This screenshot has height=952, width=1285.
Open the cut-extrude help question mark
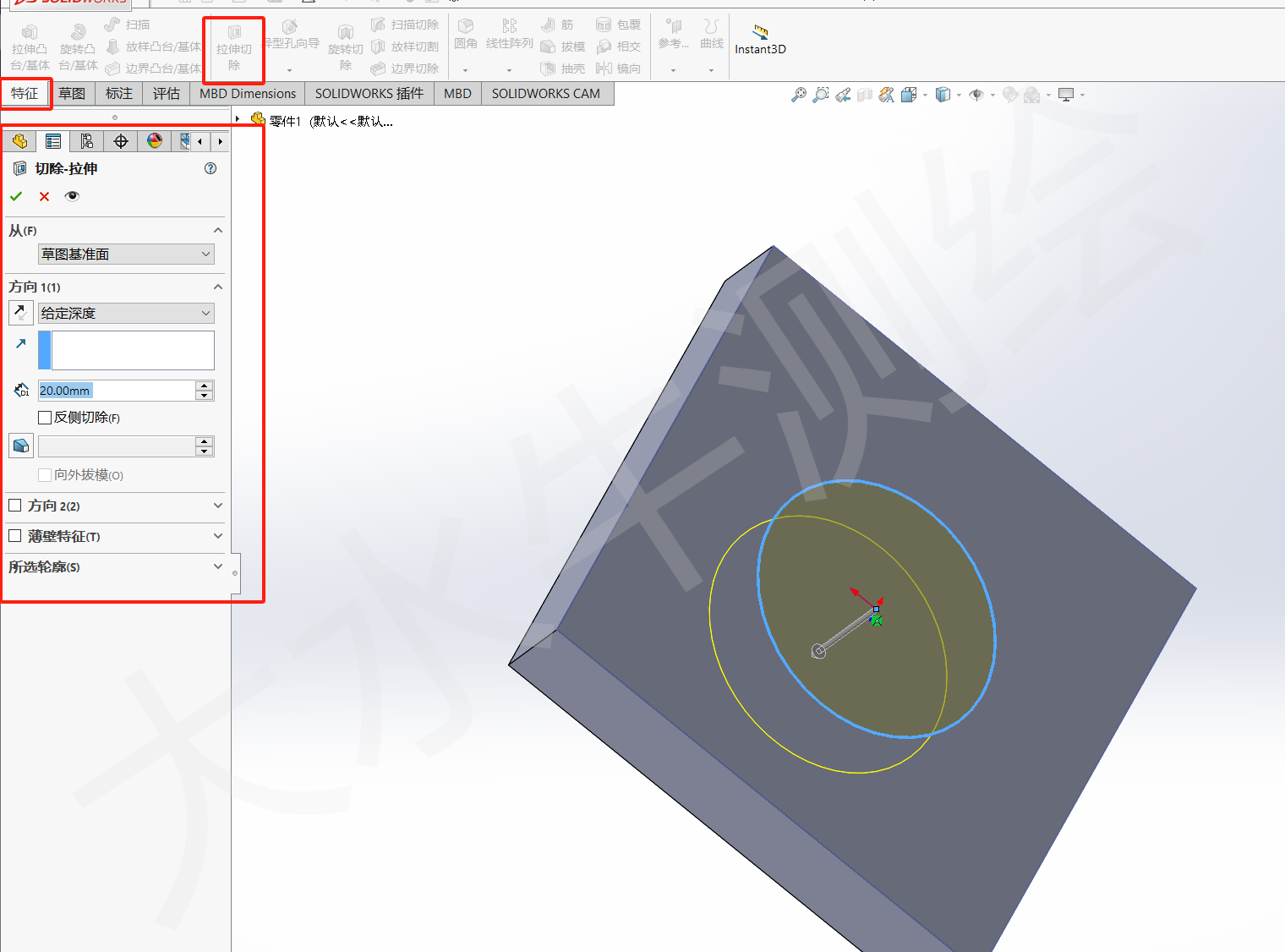tap(211, 168)
